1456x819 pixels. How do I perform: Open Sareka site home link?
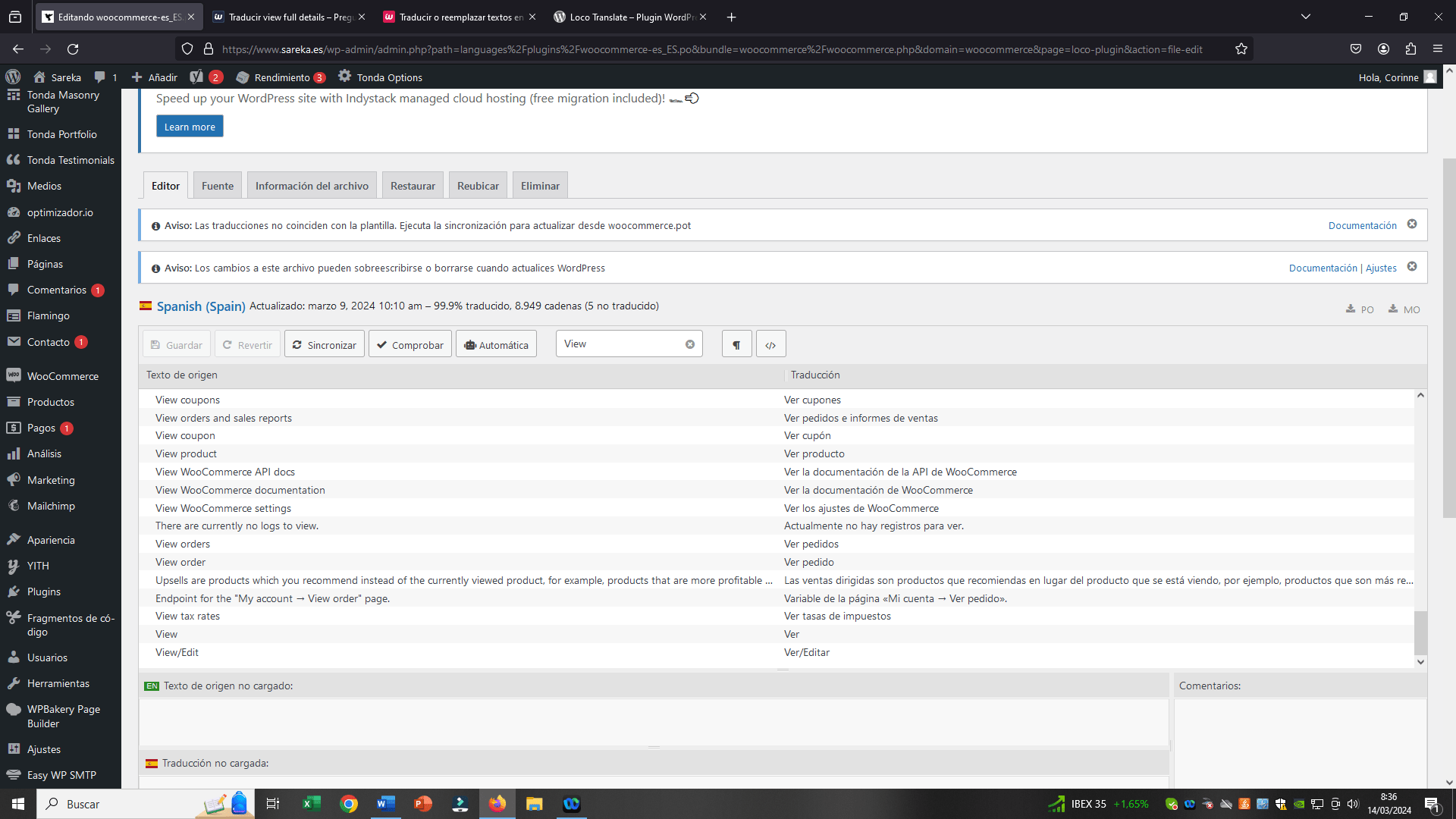pos(58,77)
